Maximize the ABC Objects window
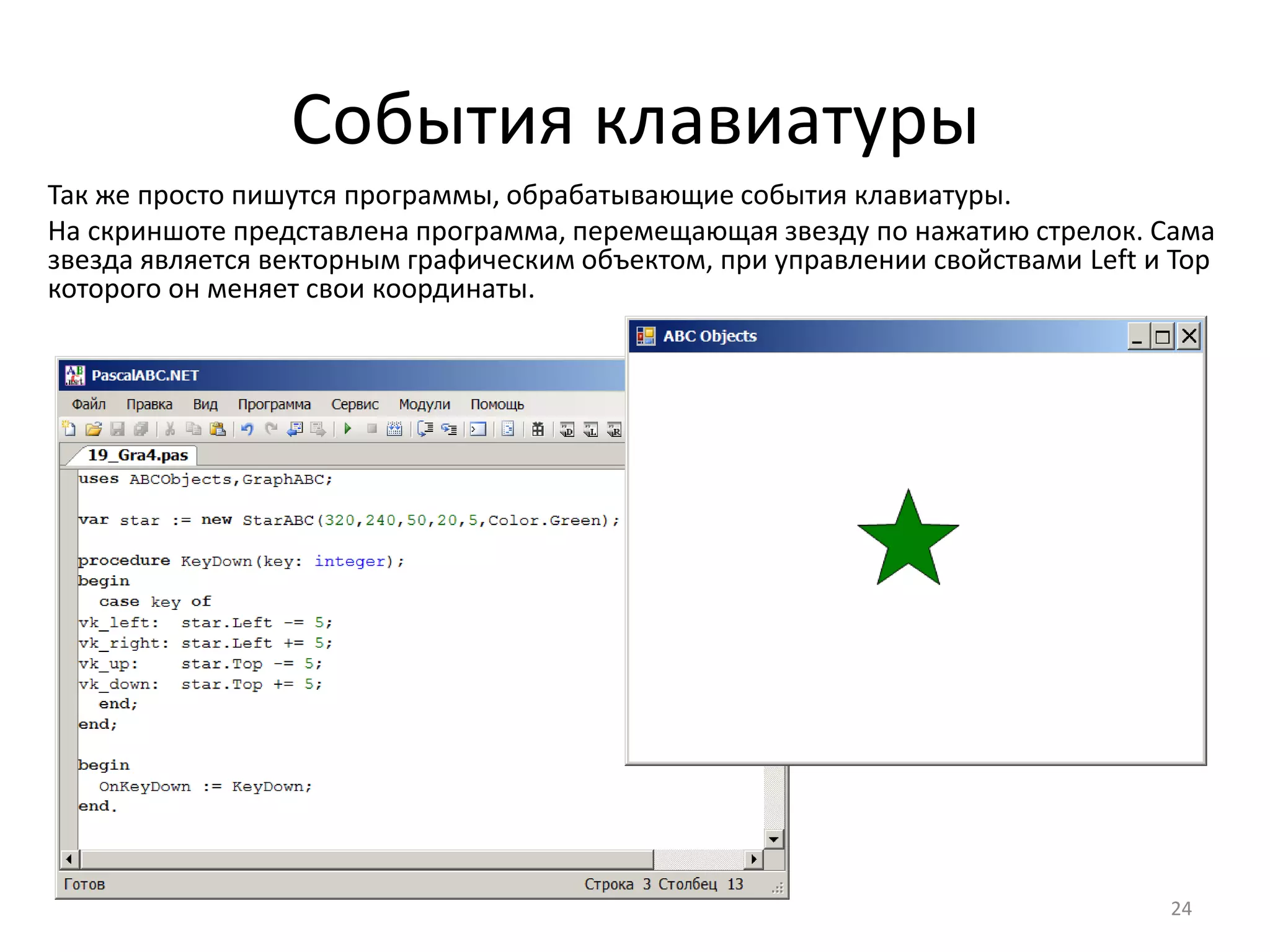This screenshot has width=1270, height=952. click(1163, 337)
